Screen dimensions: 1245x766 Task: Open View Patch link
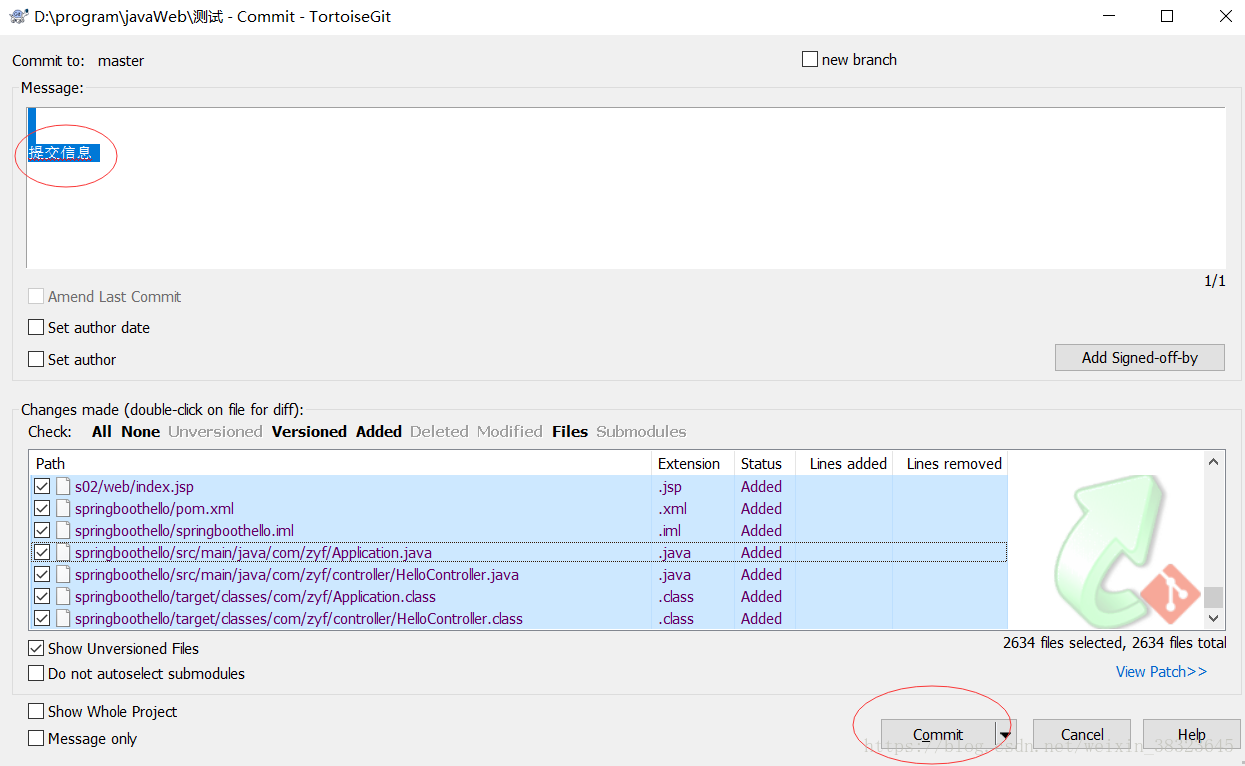1161,672
